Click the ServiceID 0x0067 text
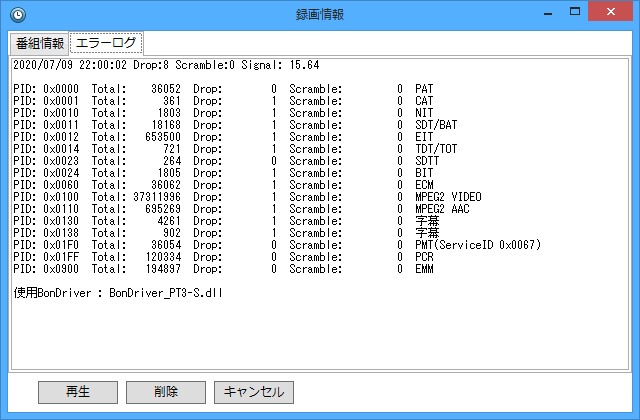 487,245
